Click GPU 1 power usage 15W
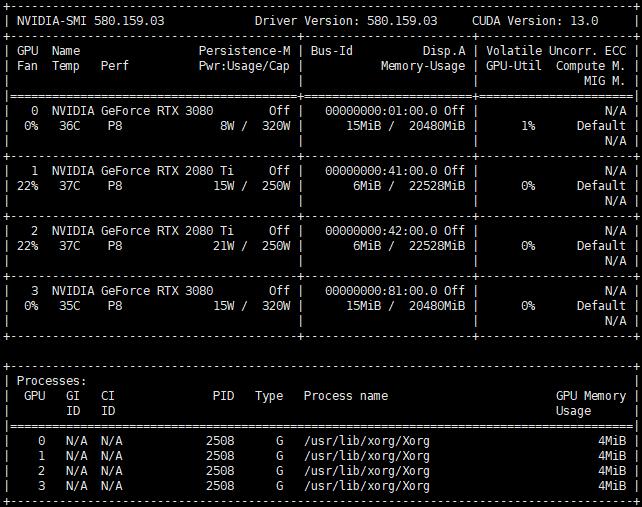This screenshot has height=507, width=642. tap(224, 186)
